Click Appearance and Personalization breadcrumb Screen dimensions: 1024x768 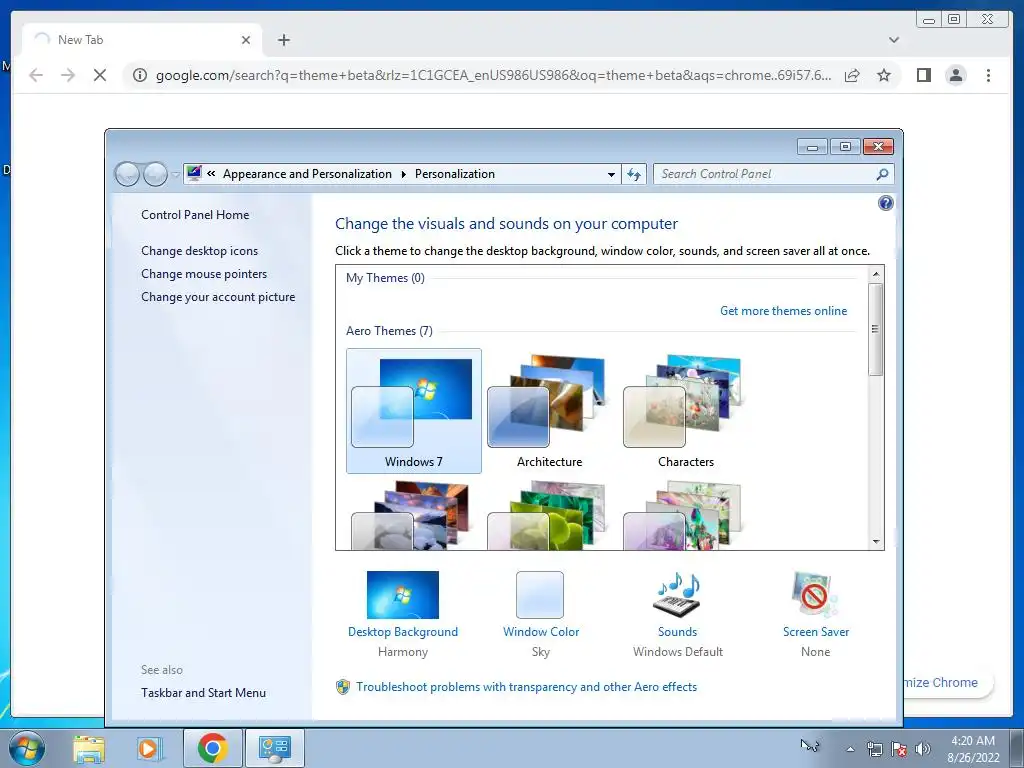tap(307, 174)
